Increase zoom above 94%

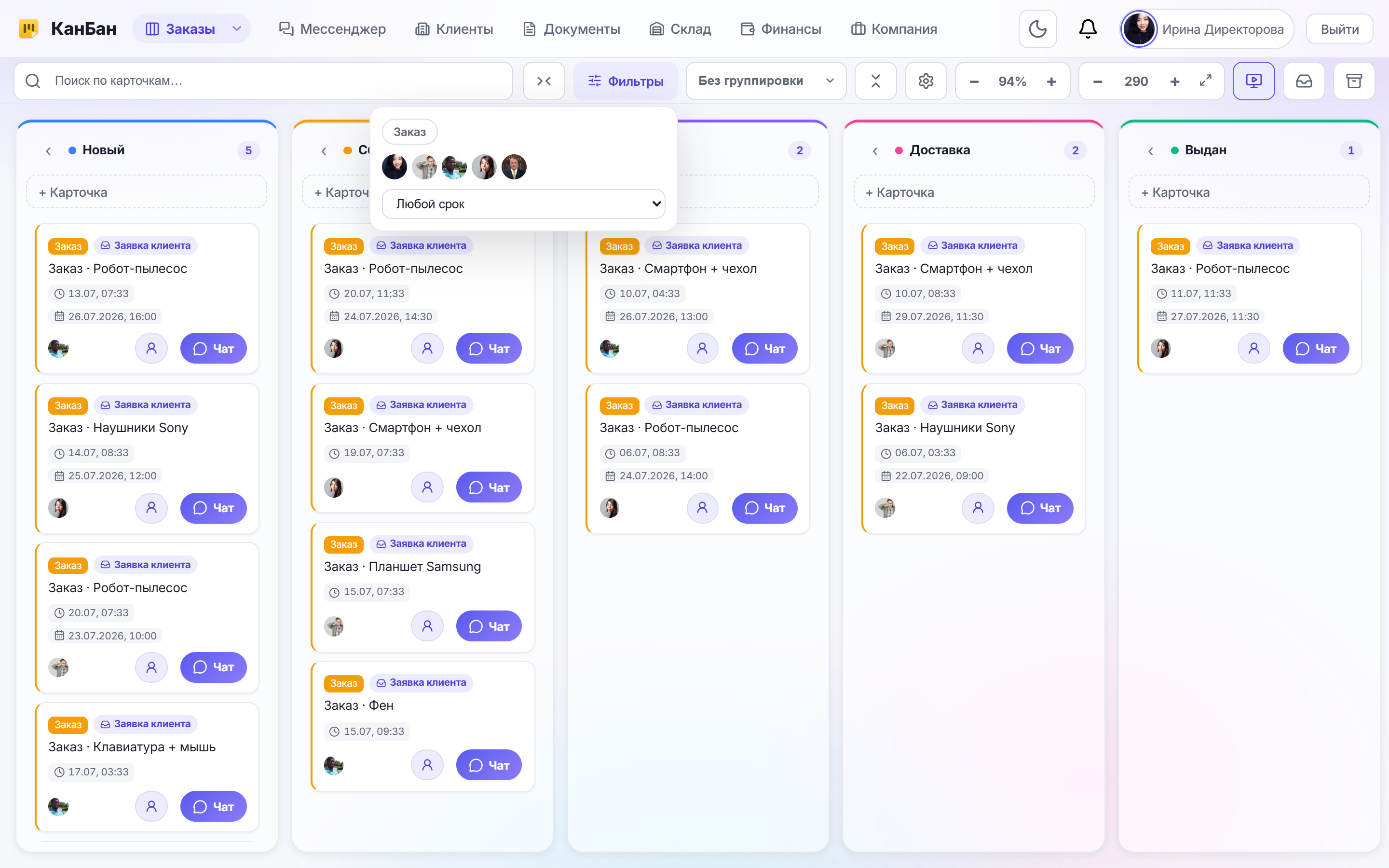[1051, 81]
